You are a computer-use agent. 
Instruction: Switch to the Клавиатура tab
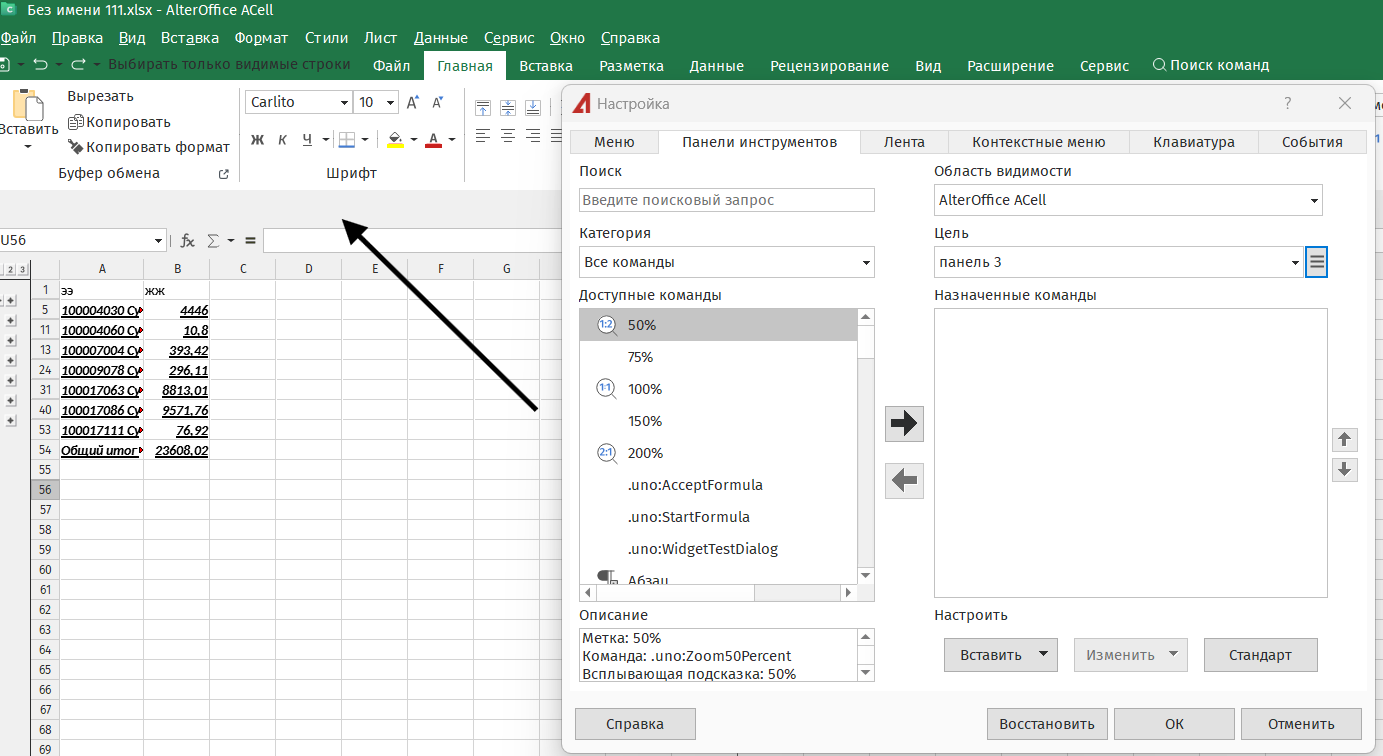click(x=1193, y=142)
